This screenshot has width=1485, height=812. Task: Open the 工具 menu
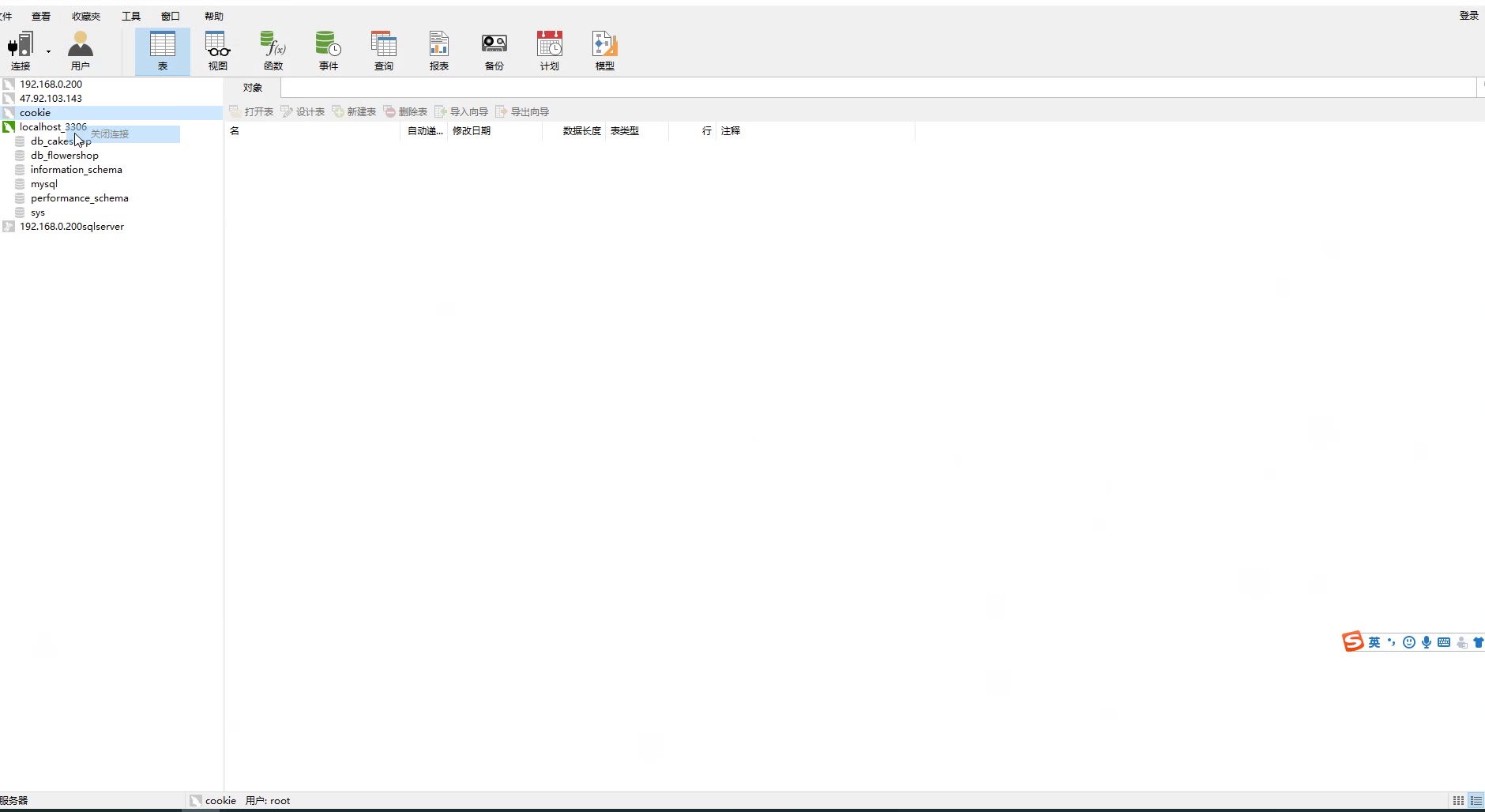pos(131,16)
